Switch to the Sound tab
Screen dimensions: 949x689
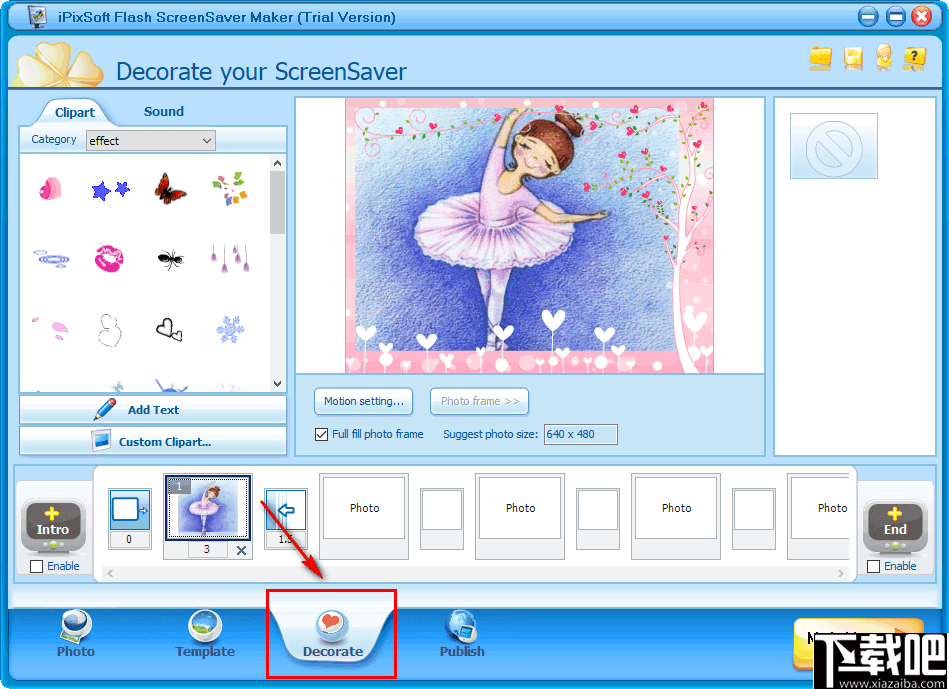[x=163, y=111]
